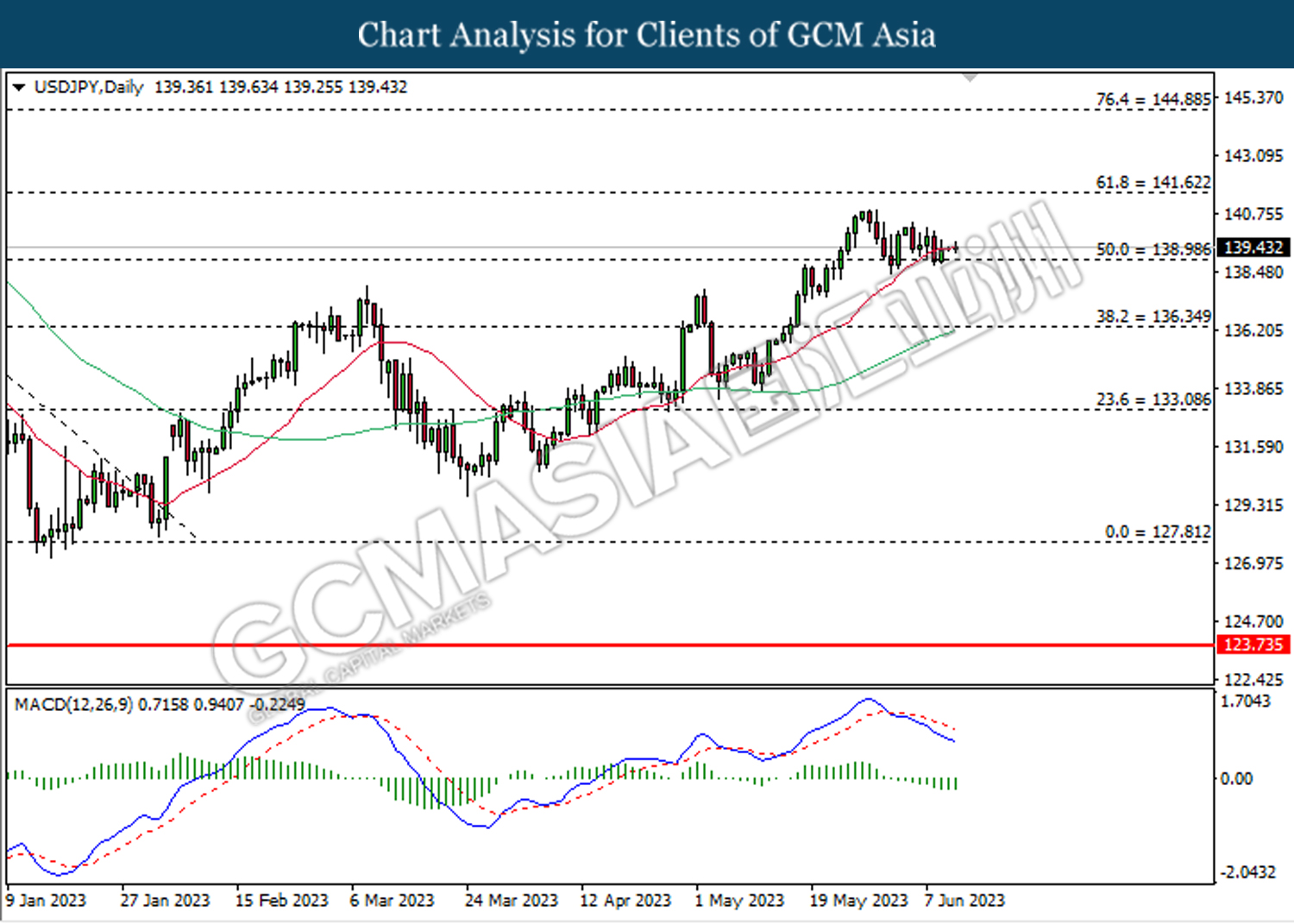Image resolution: width=1294 pixels, height=924 pixels.
Task: Click the 7 Jun 2023 date label
Action: [964, 901]
